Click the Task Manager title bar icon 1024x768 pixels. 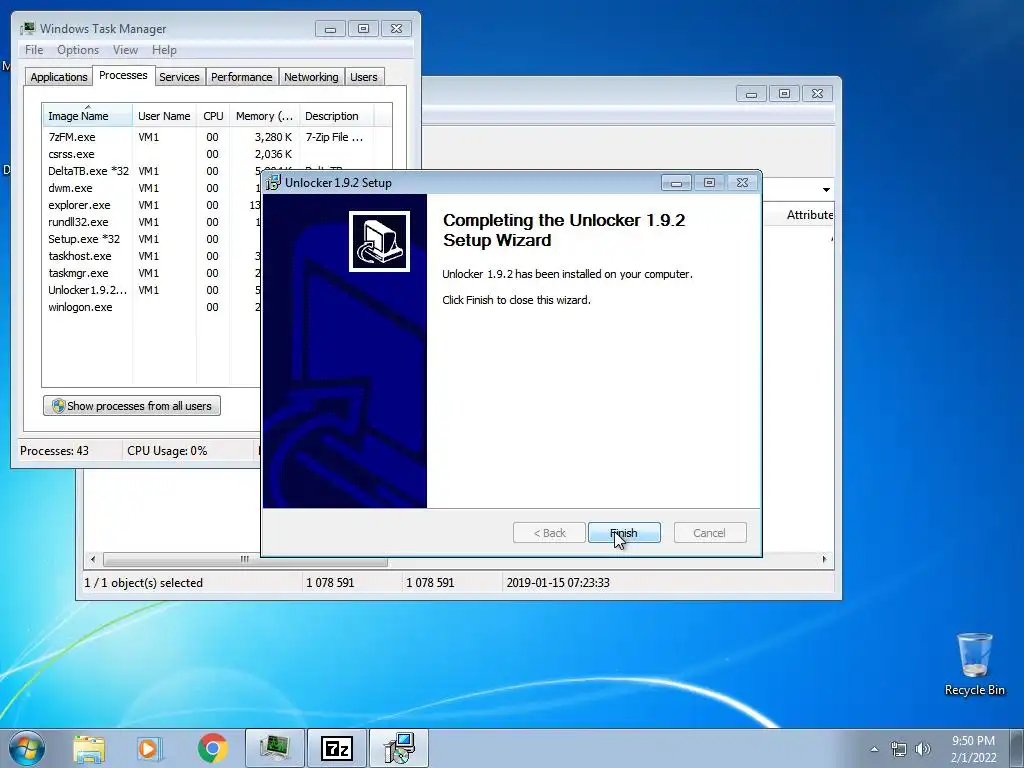pos(27,29)
